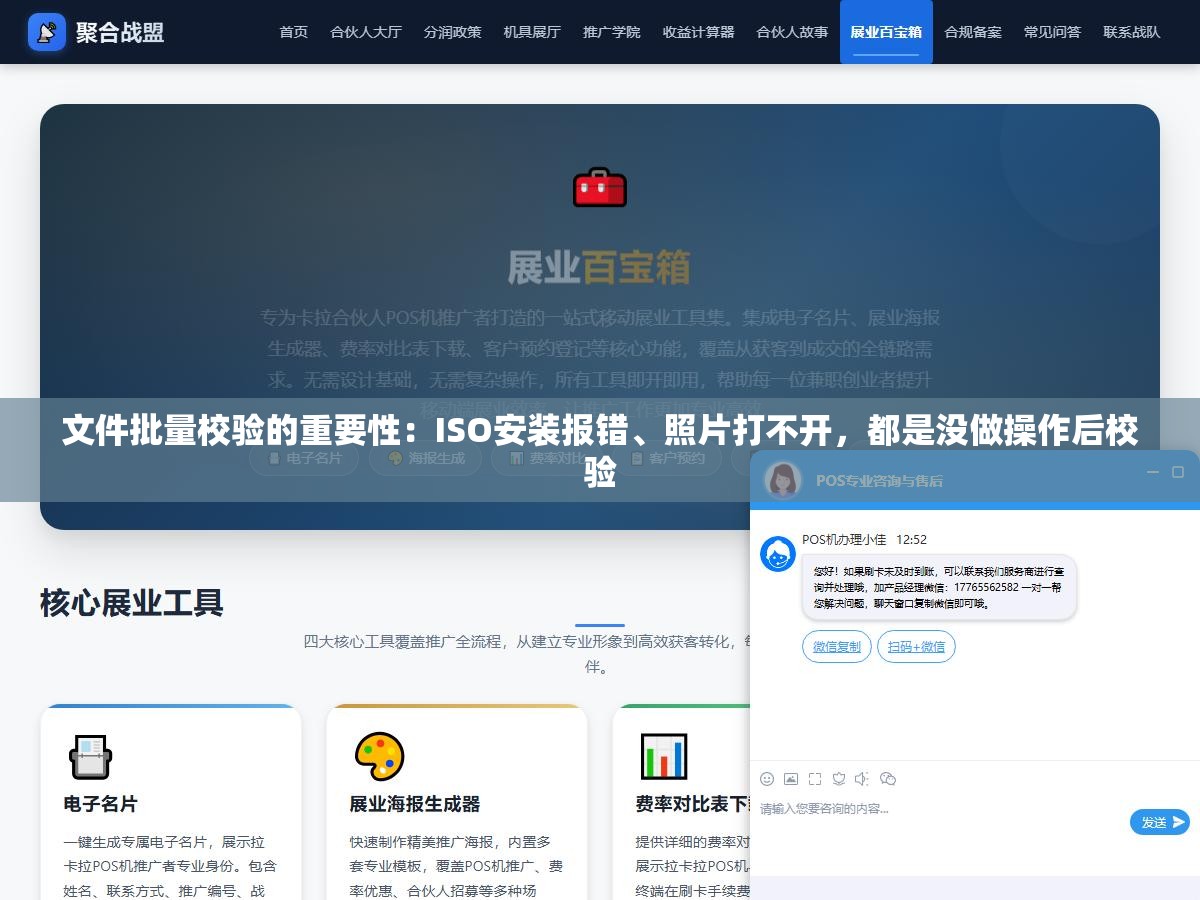Open the 首页 nav item
Viewport: 1200px width, 900px height.
[x=294, y=32]
